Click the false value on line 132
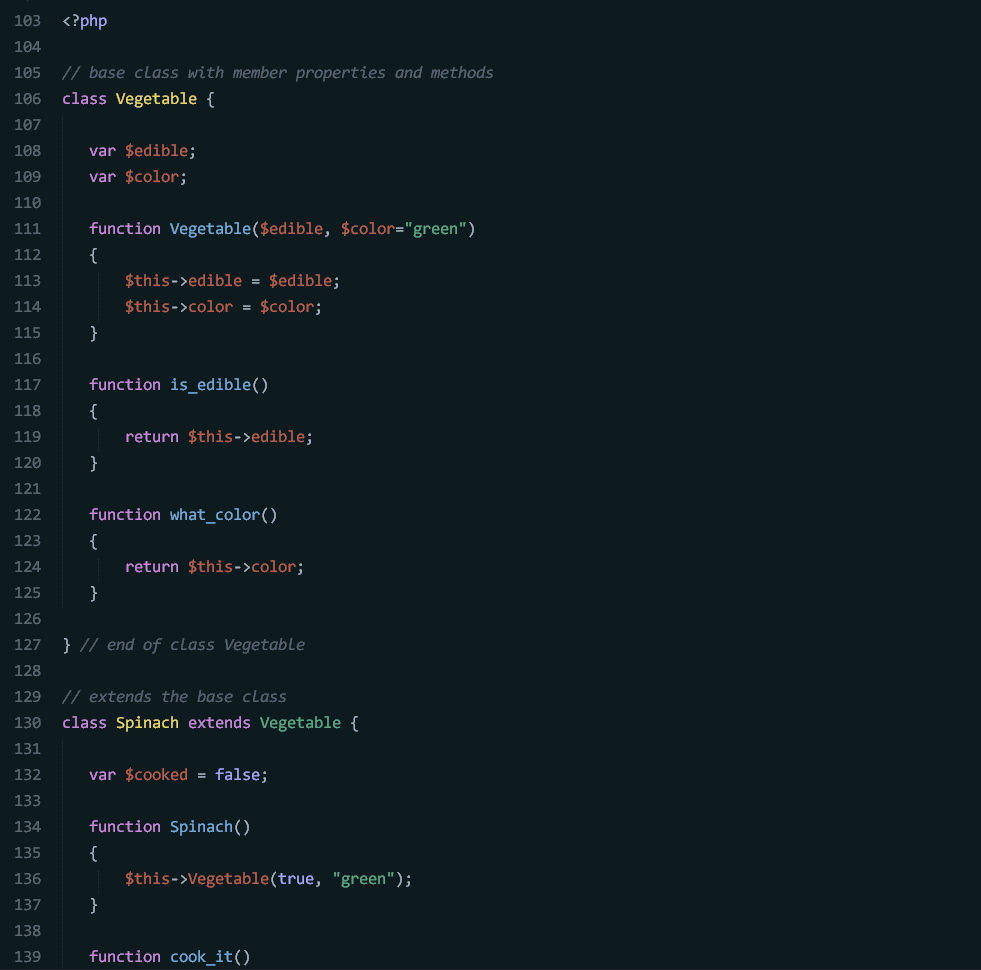 point(238,774)
